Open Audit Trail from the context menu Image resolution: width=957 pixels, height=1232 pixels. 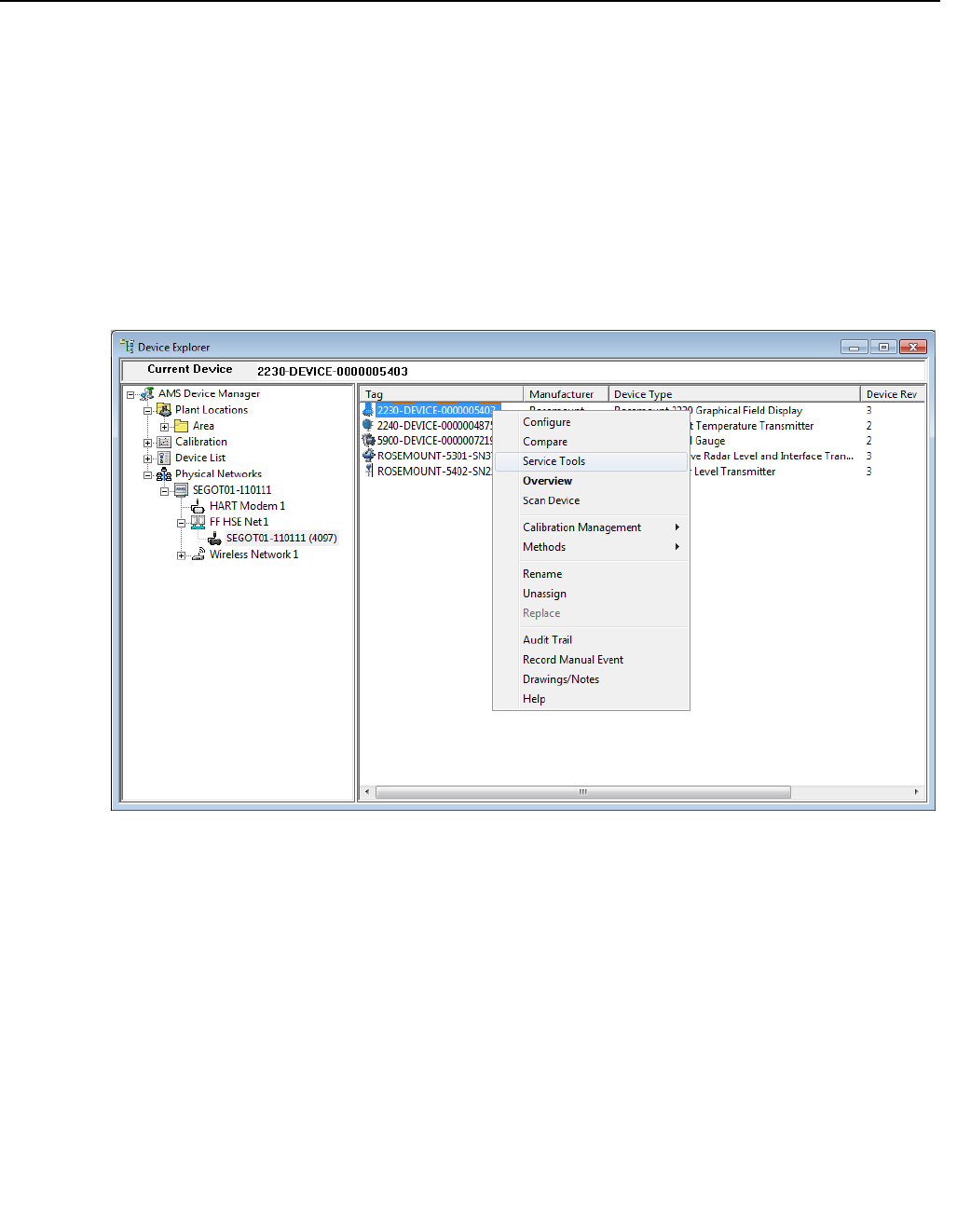click(x=592, y=640)
